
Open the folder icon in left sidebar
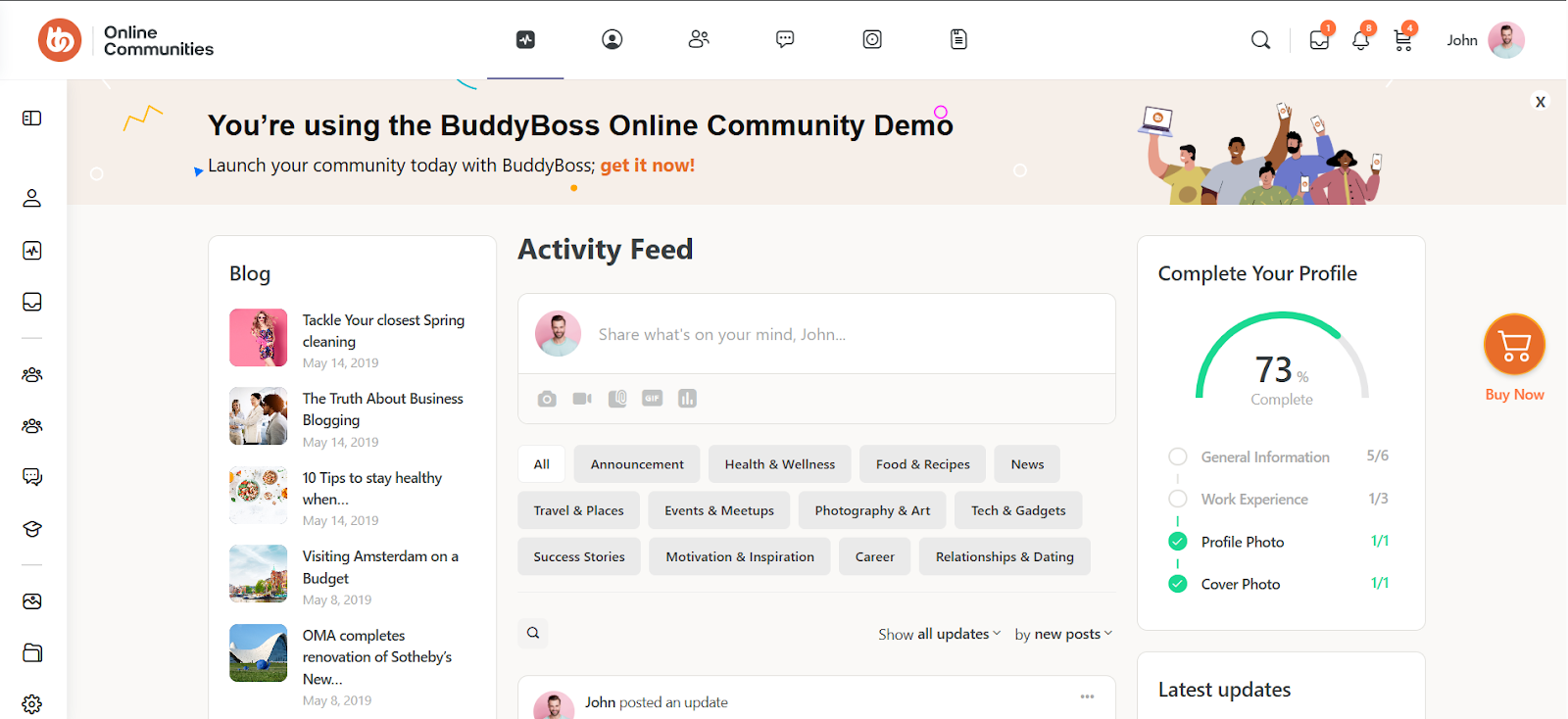[x=32, y=653]
